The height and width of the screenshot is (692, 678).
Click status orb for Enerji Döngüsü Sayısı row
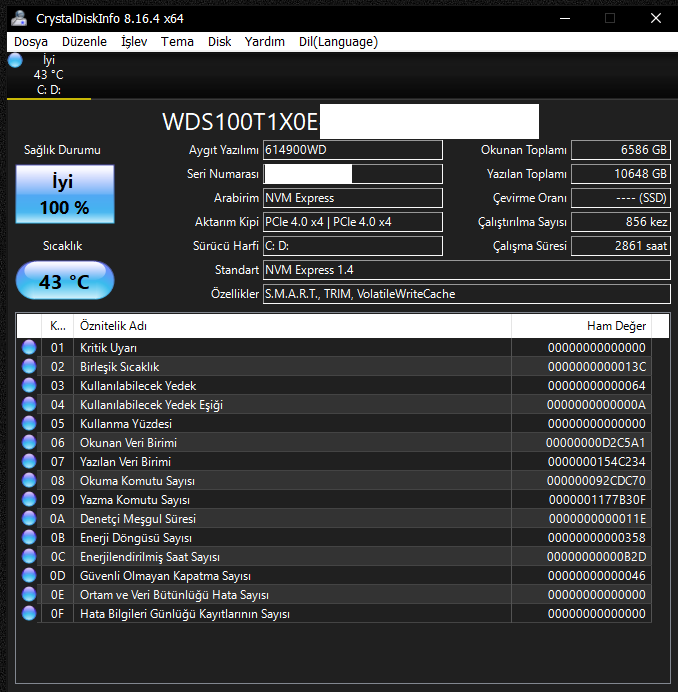point(29,538)
